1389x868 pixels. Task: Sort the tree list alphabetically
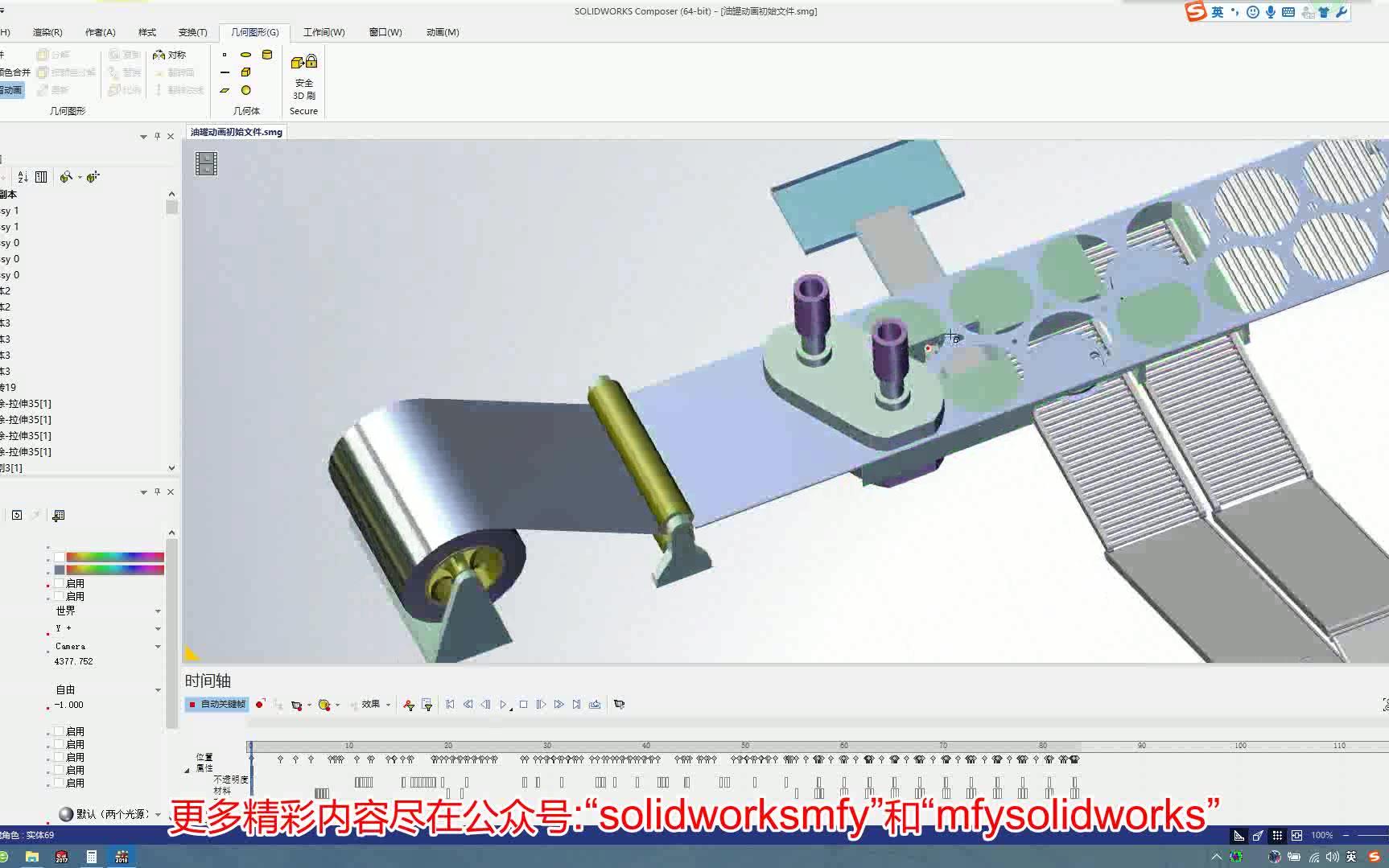coord(23,177)
